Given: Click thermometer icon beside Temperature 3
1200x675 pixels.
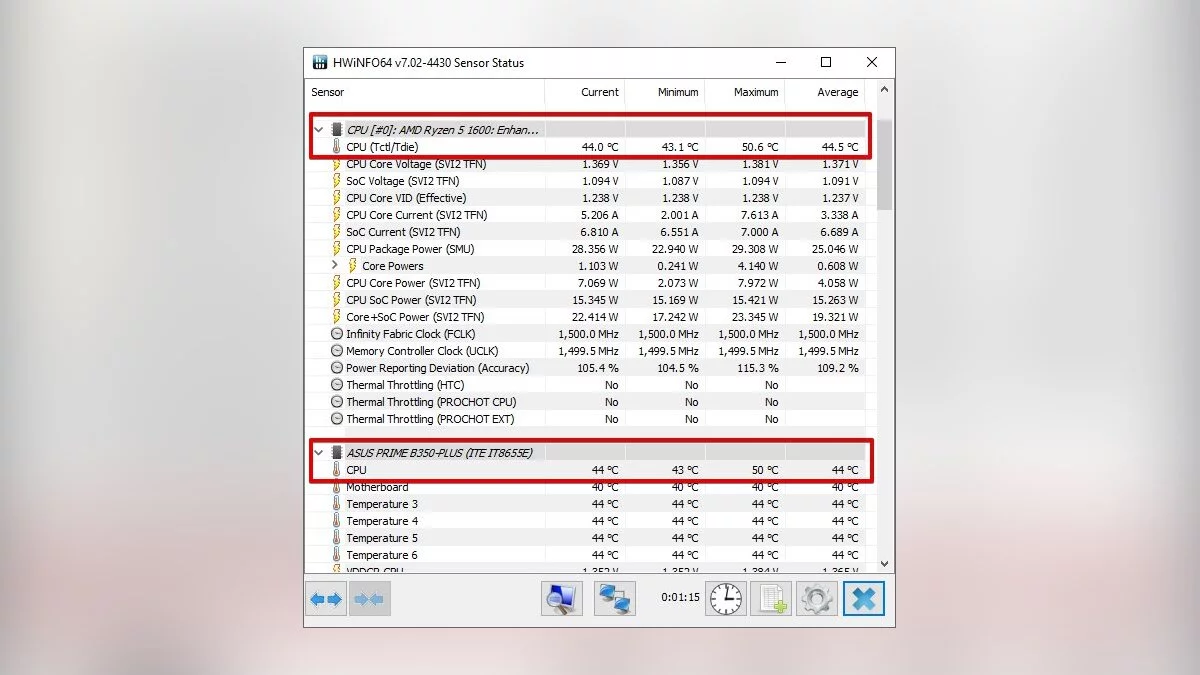Looking at the screenshot, I should coord(336,504).
